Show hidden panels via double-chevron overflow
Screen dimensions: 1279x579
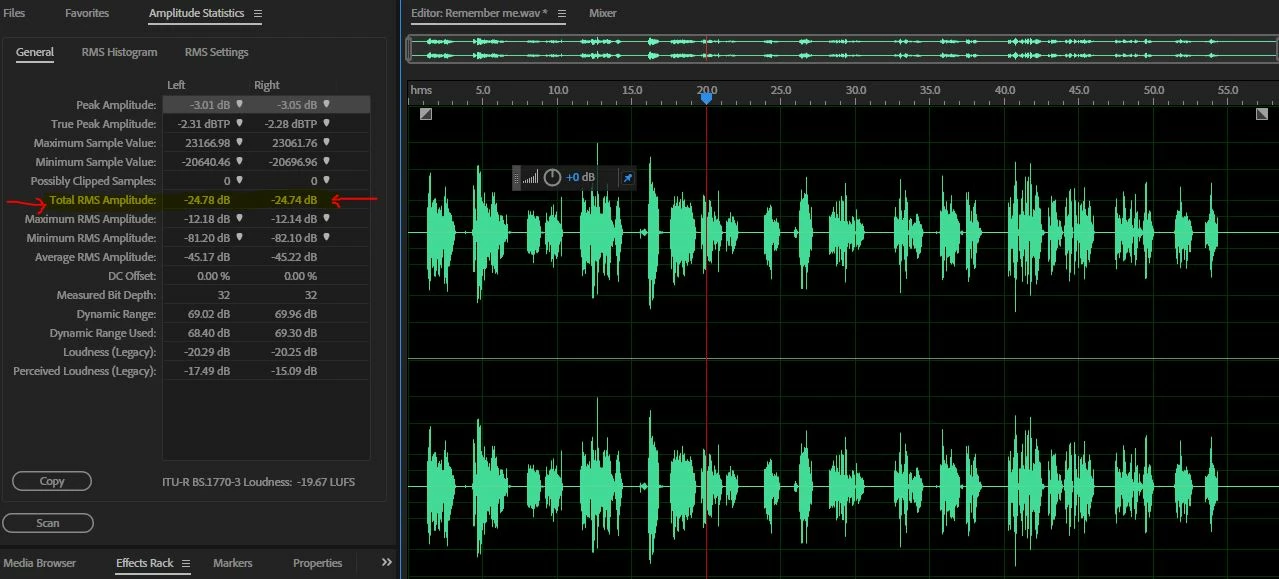click(x=387, y=563)
